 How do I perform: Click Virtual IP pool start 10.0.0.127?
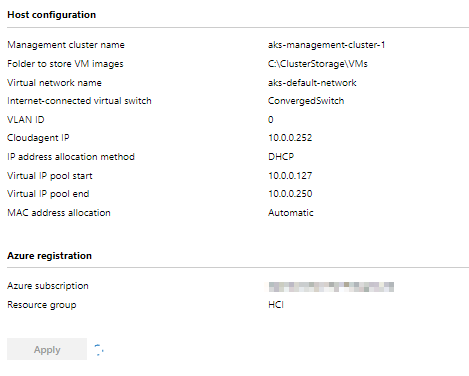tap(290, 176)
